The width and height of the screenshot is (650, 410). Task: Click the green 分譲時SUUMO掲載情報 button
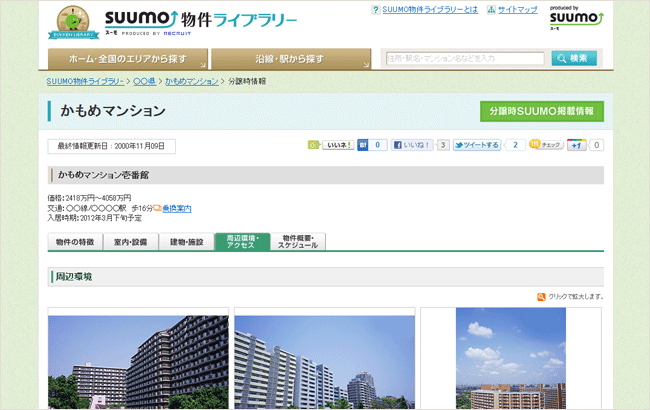tap(541, 111)
